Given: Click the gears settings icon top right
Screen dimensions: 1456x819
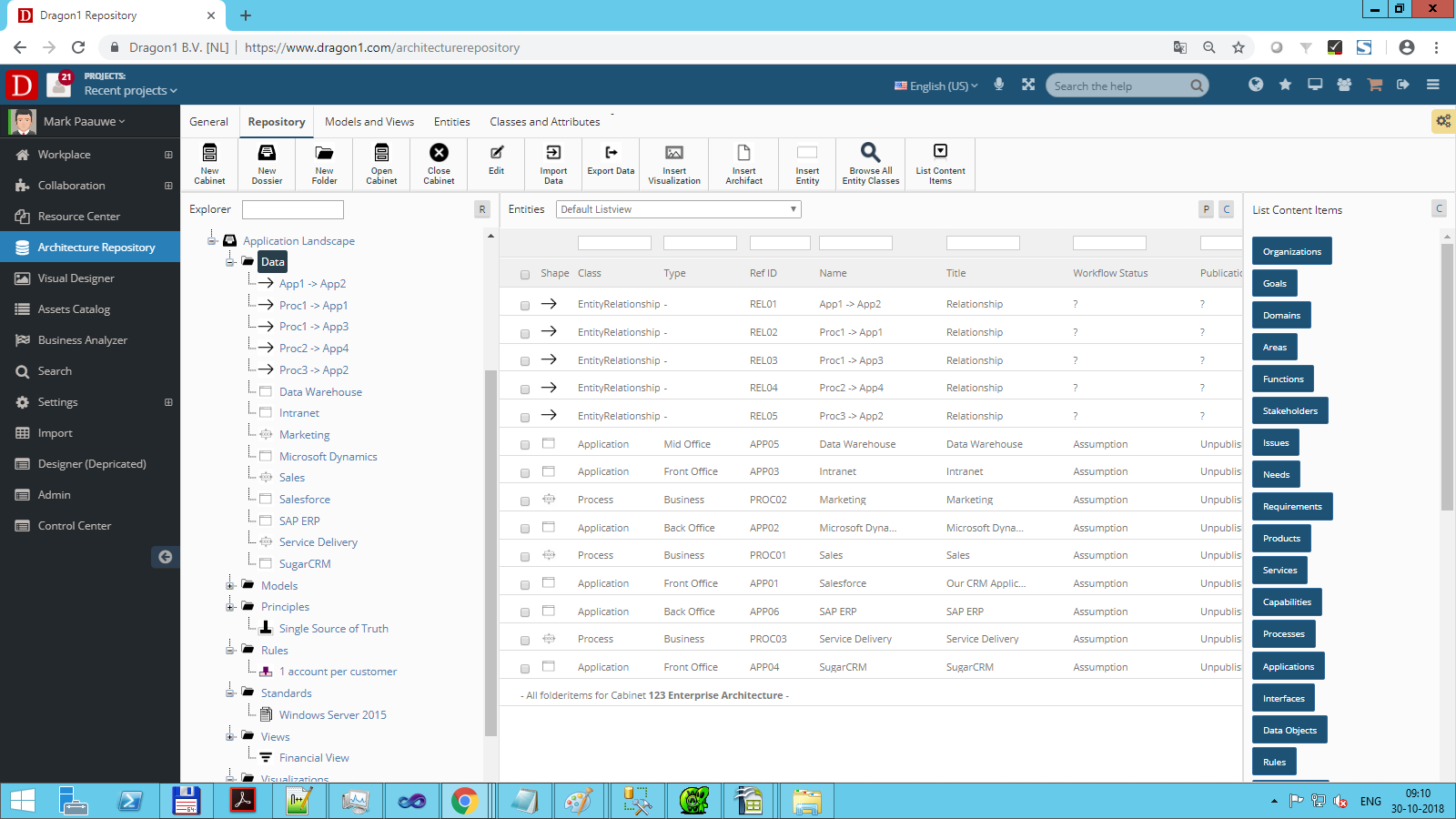Looking at the screenshot, I should point(1443,120).
